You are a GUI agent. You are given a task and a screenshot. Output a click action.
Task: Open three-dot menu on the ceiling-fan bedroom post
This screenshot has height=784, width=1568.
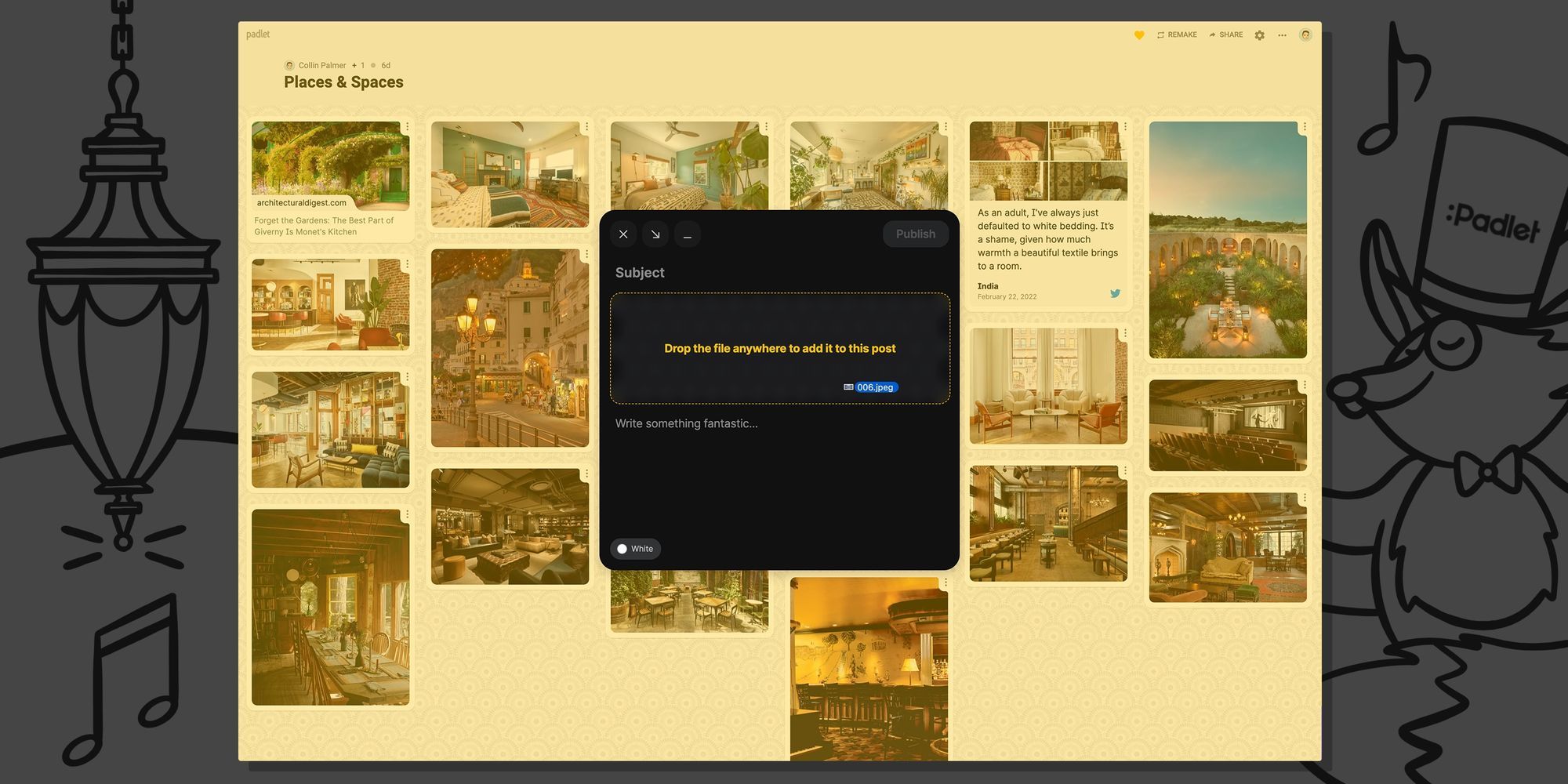point(766,127)
